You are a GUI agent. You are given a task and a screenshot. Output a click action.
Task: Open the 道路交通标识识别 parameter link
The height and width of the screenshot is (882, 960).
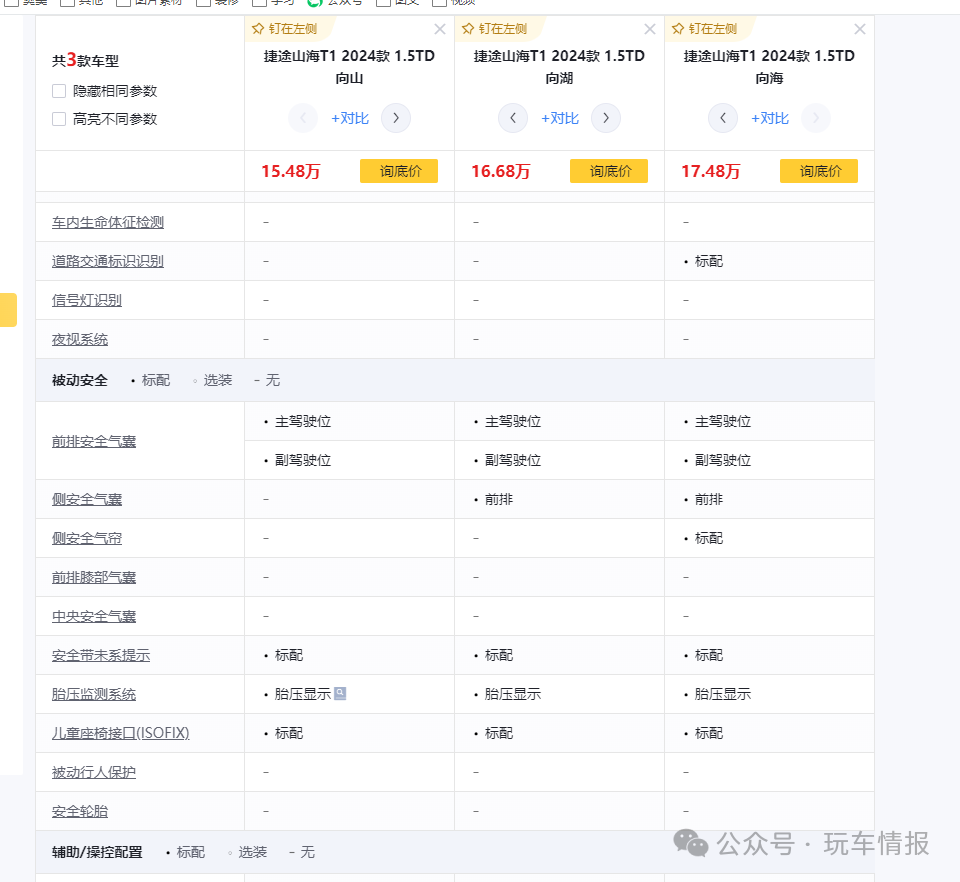pyautogui.click(x=108, y=261)
